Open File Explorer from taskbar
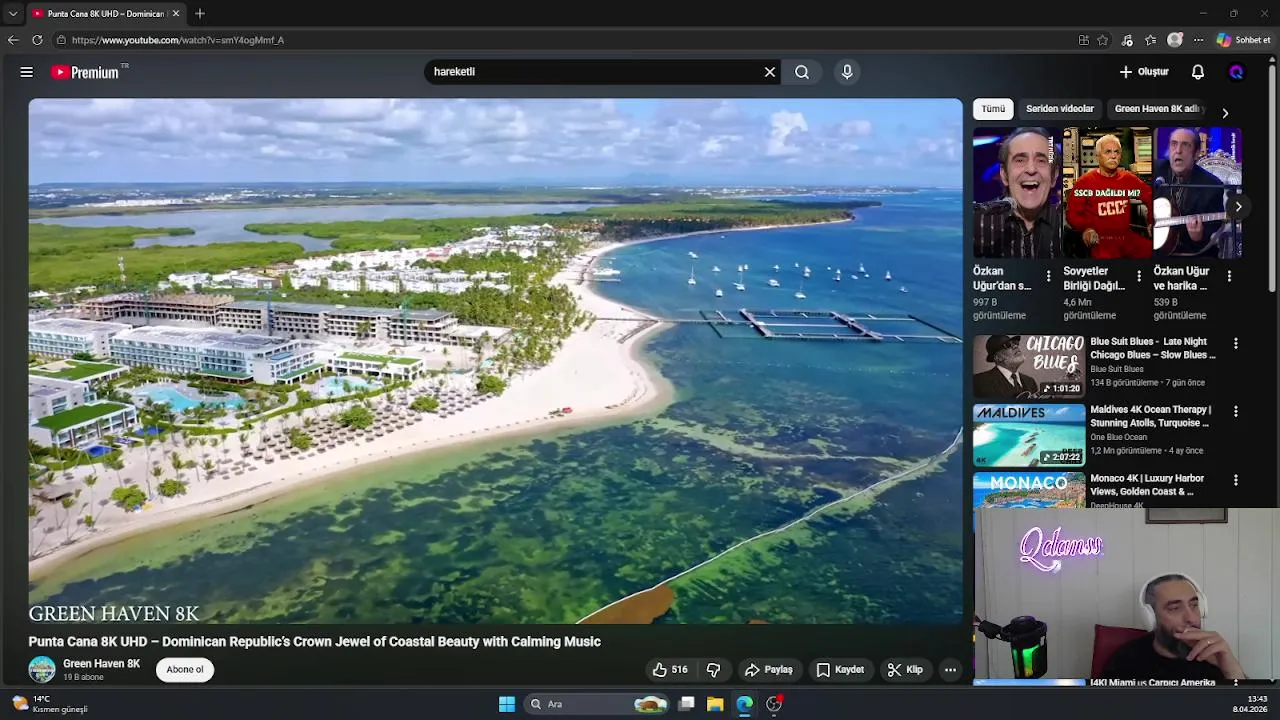 click(x=715, y=704)
